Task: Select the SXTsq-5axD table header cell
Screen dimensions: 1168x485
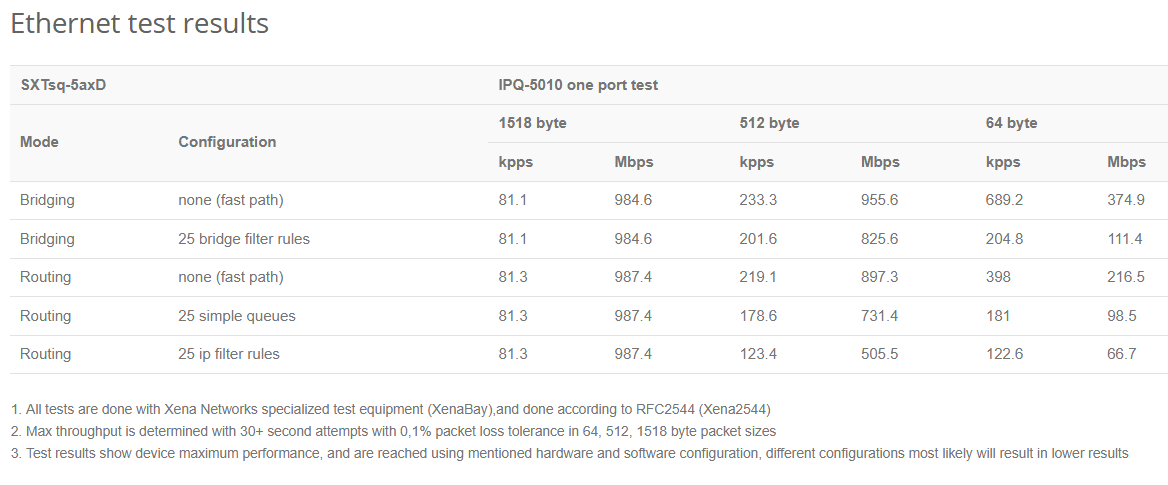Action: tap(63, 85)
